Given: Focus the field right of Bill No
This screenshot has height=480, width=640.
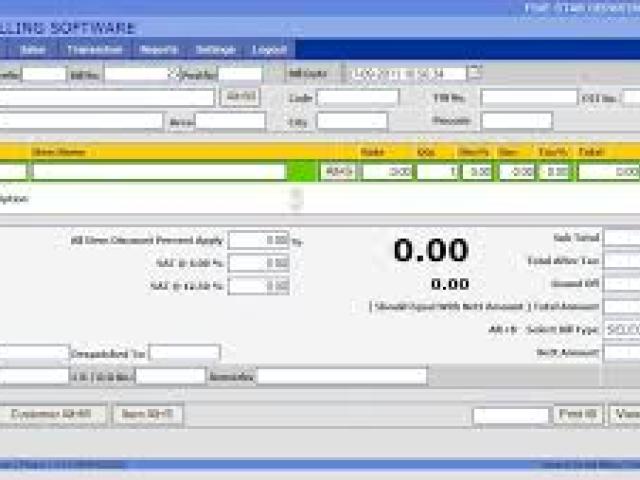Looking at the screenshot, I should [240, 74].
